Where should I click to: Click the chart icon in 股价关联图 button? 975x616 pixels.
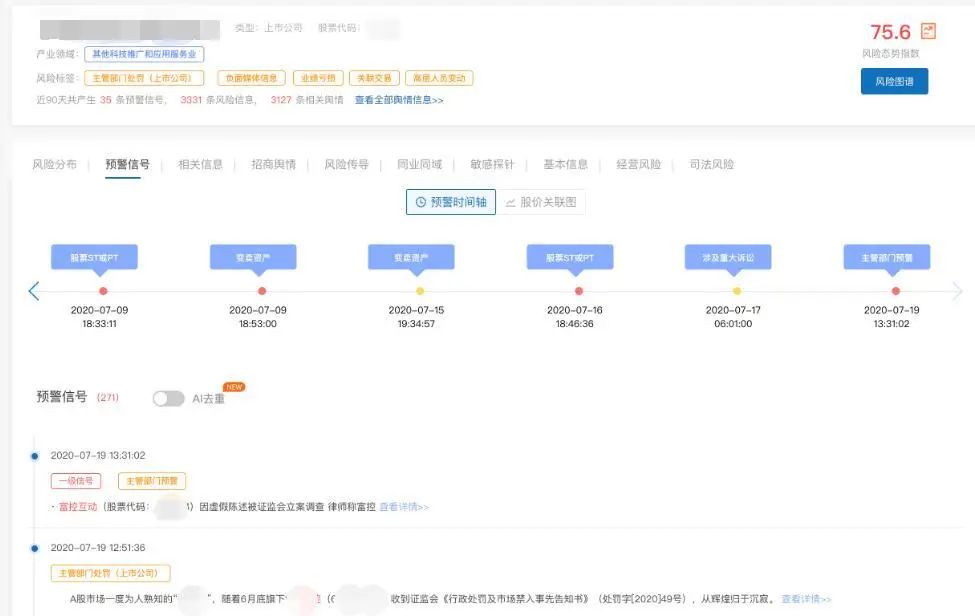510,202
